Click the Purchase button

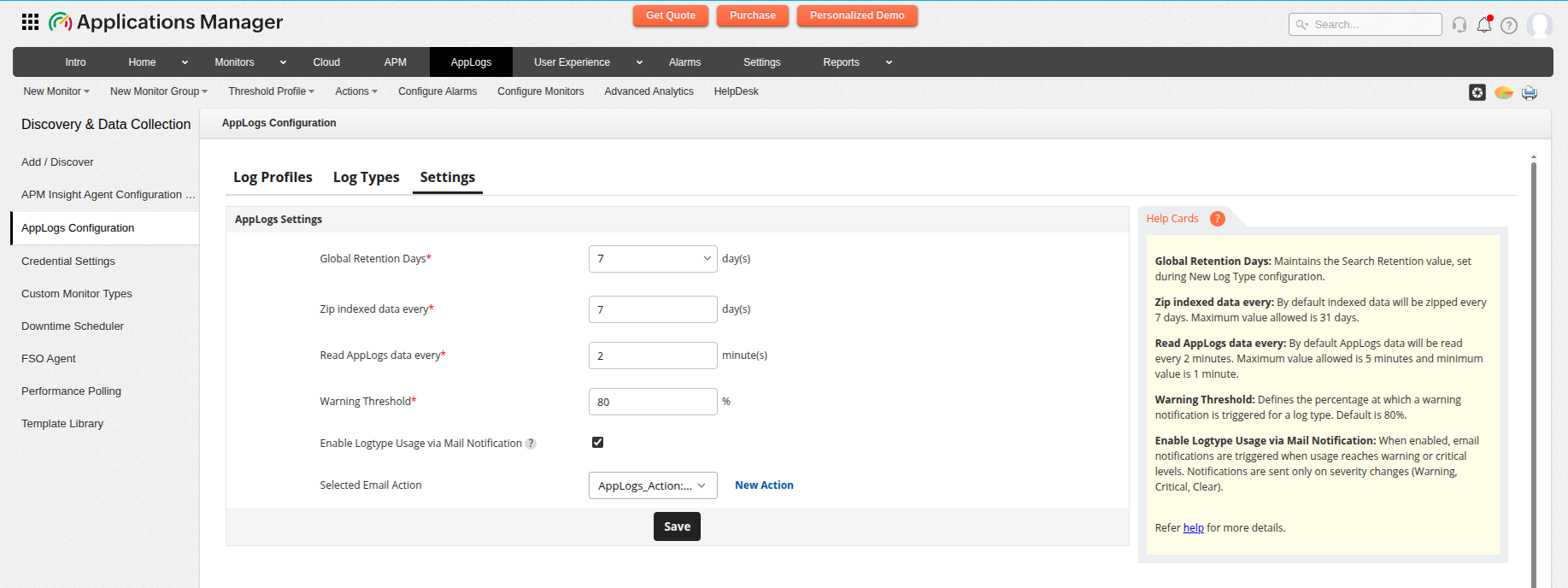click(x=752, y=15)
